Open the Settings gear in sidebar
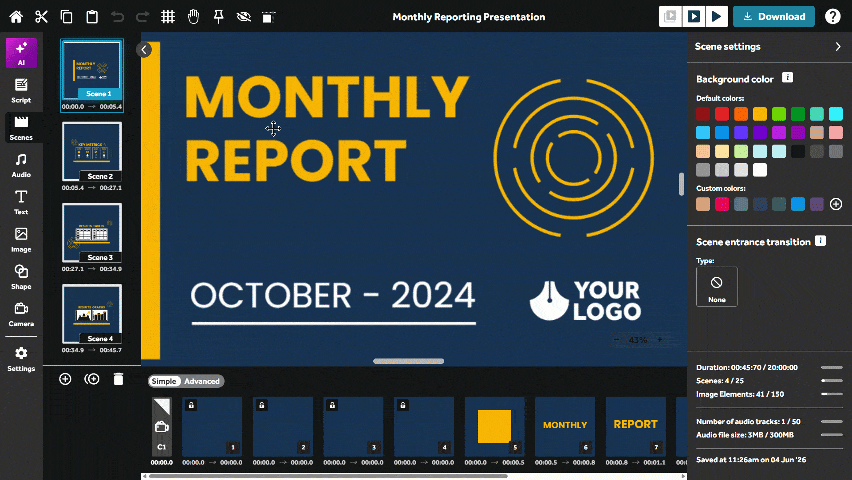The height and width of the screenshot is (480, 852). [x=21, y=359]
